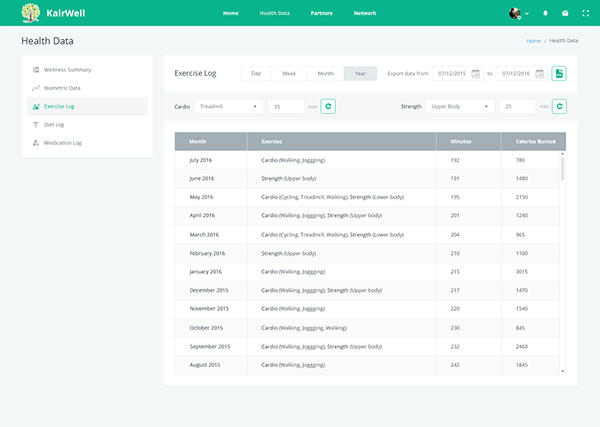This screenshot has width=600, height=427.
Task: Click the Cardio refresh button
Action: pos(328,106)
